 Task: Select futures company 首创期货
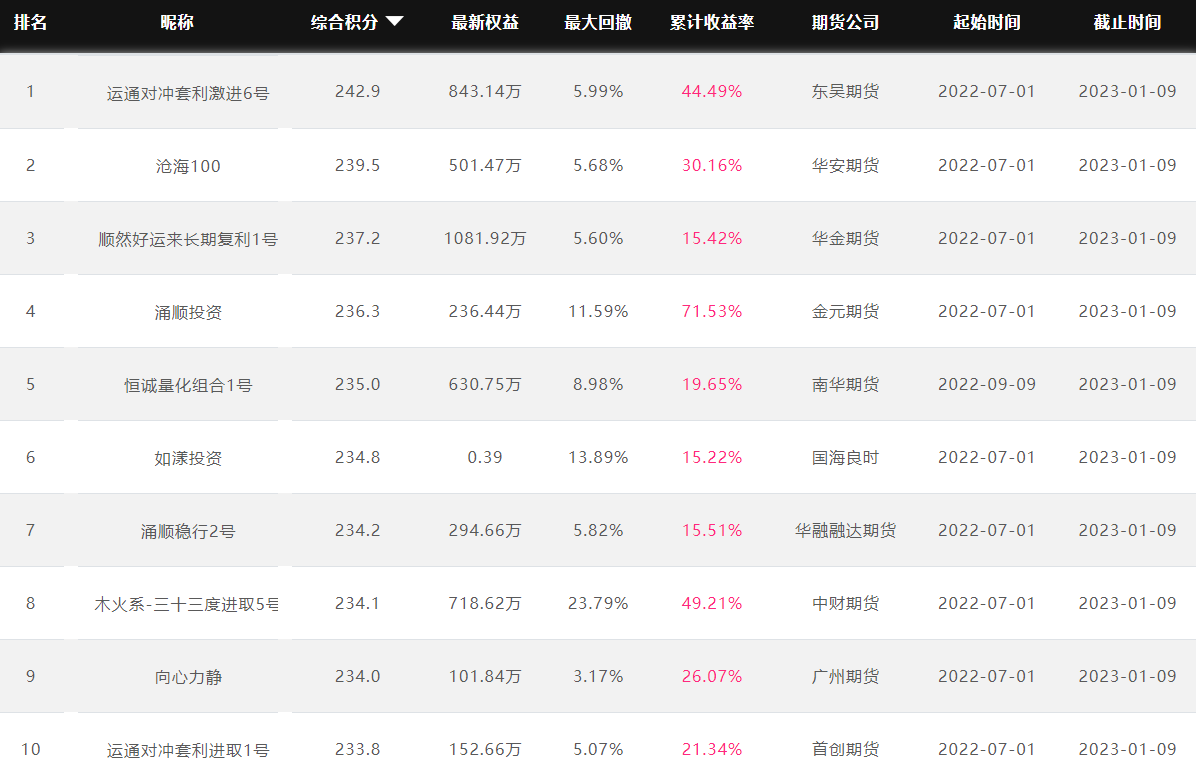click(845, 750)
